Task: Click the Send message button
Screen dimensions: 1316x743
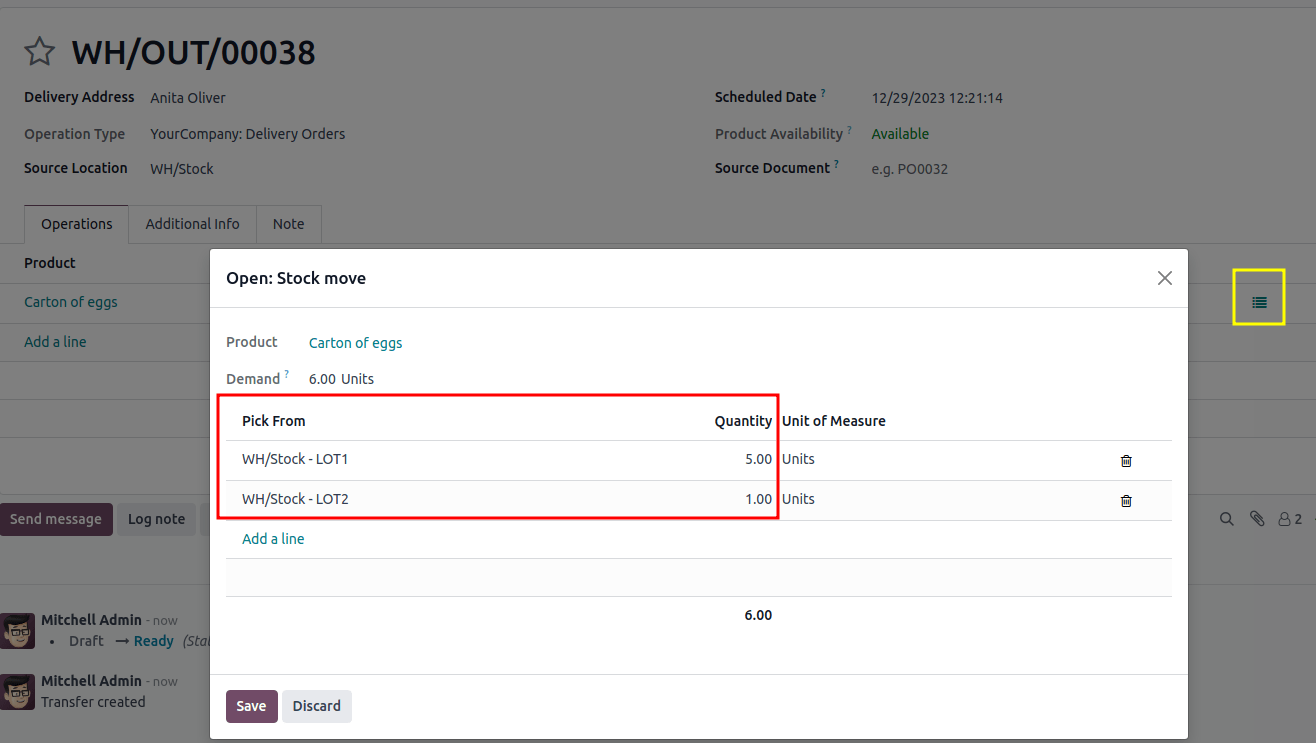Action: (x=56, y=519)
